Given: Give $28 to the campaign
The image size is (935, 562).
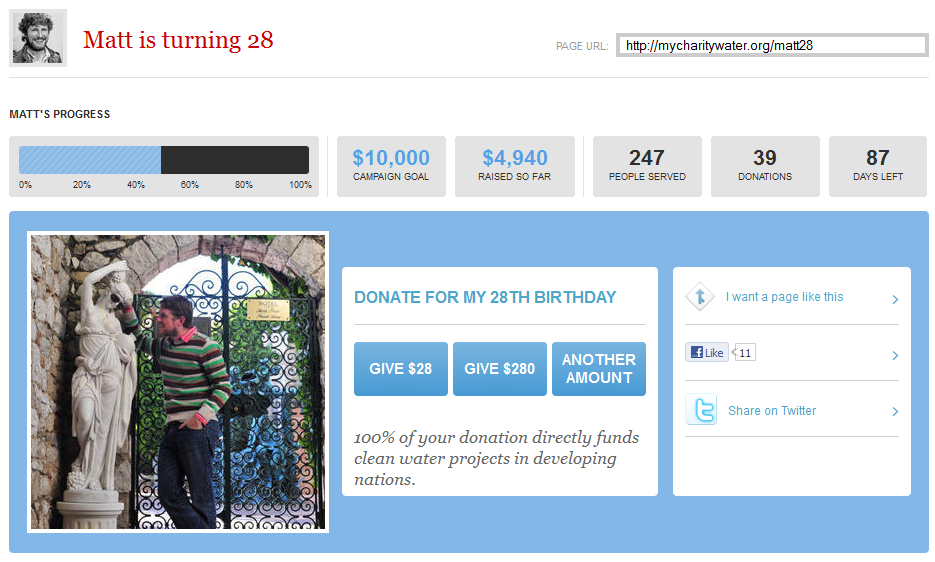Looking at the screenshot, I should click(x=401, y=369).
